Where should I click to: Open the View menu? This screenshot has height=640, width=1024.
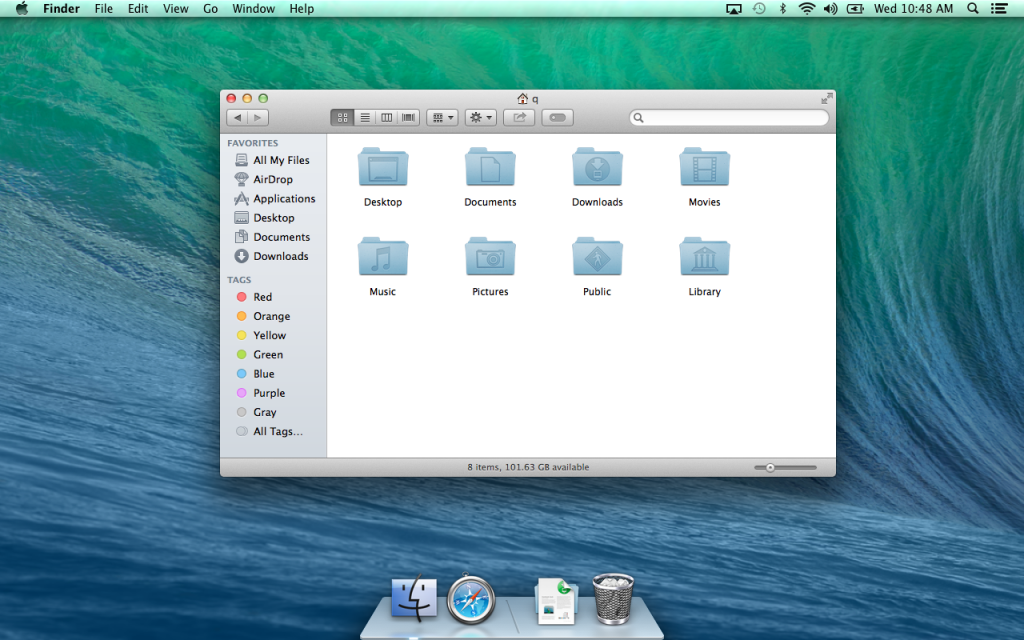(x=175, y=8)
